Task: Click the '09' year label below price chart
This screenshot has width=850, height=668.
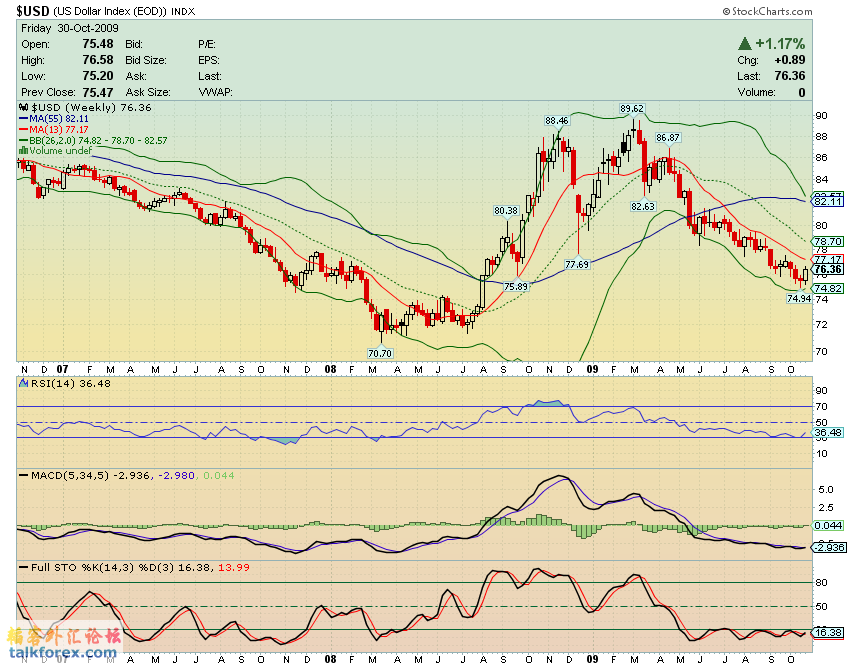Action: coord(593,370)
